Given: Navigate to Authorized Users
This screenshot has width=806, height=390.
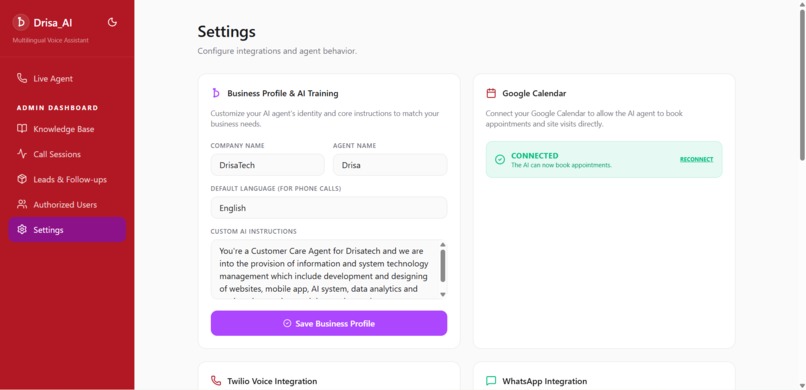Looking at the screenshot, I should click(67, 205).
